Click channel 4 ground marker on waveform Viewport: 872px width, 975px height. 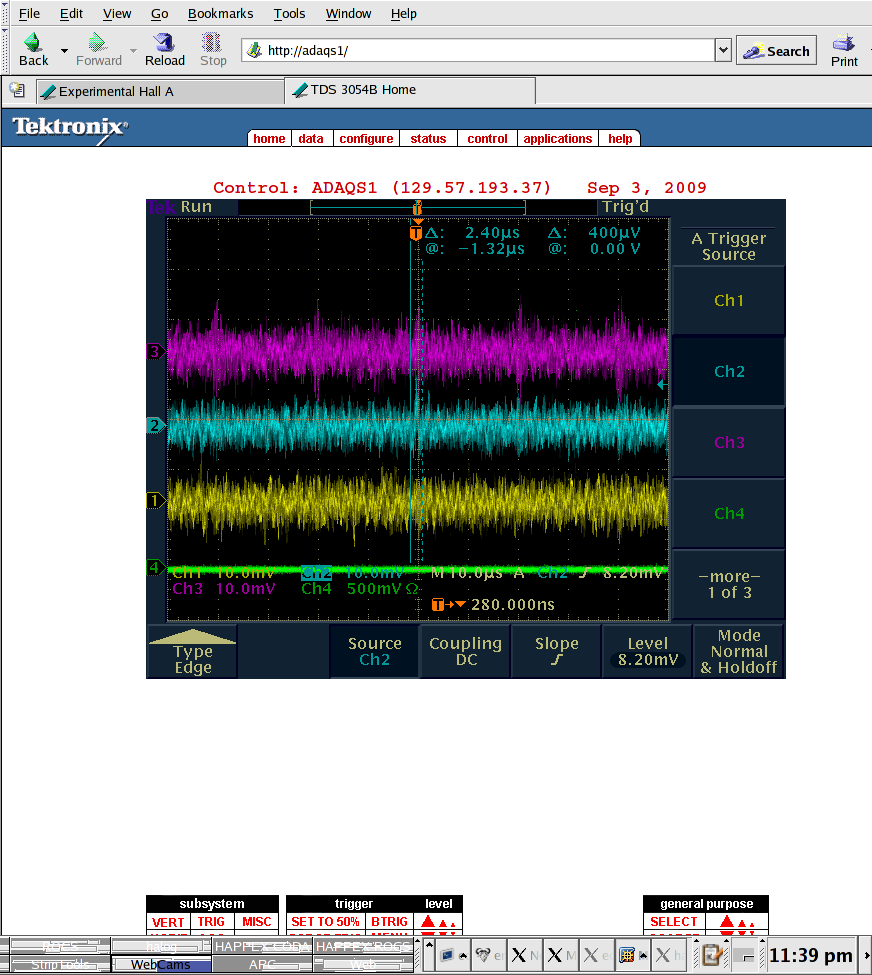point(155,567)
